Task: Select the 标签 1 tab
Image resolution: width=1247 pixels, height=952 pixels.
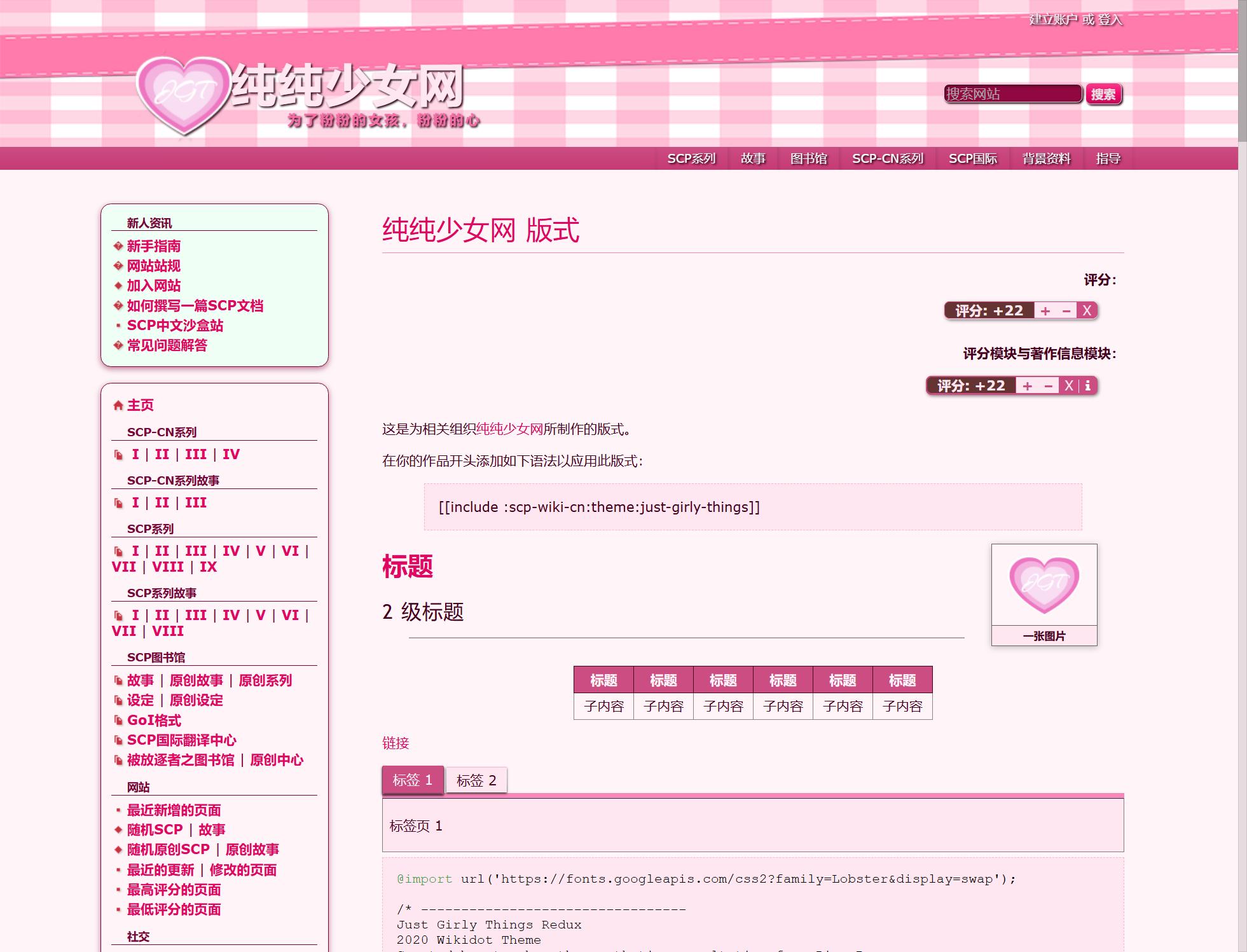Action: pos(413,780)
